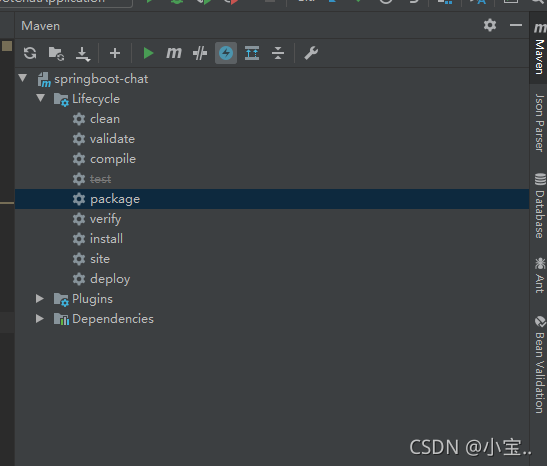Click the springboot-chat Maven project icon
The image size is (547, 466).
coord(44,80)
